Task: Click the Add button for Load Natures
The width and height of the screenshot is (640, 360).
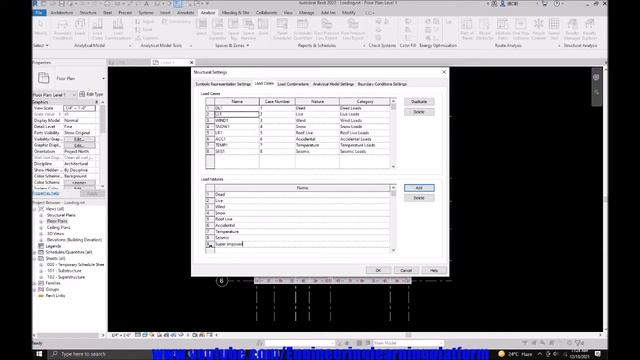Action: [419, 188]
